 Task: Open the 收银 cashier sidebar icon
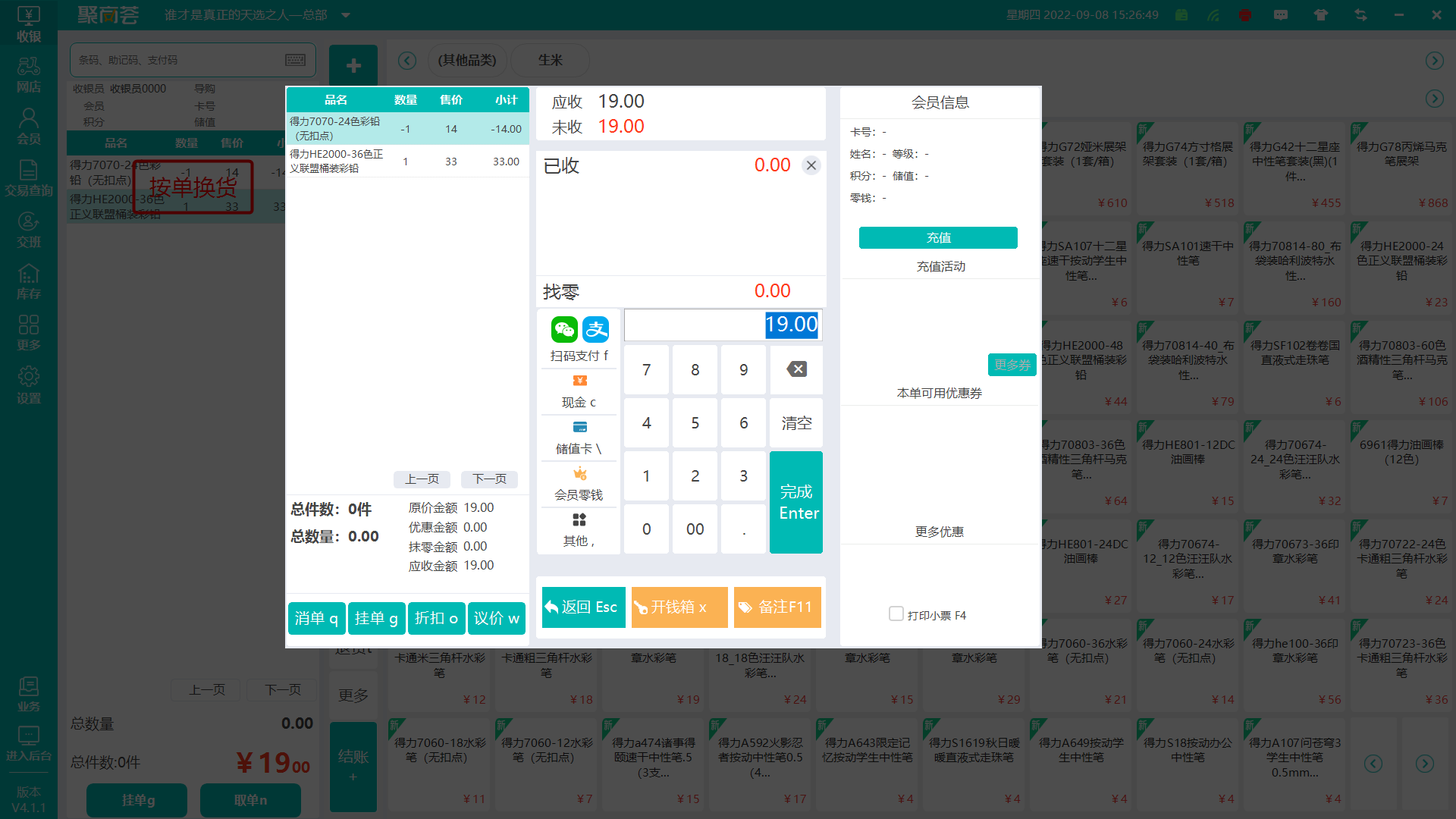click(x=28, y=24)
